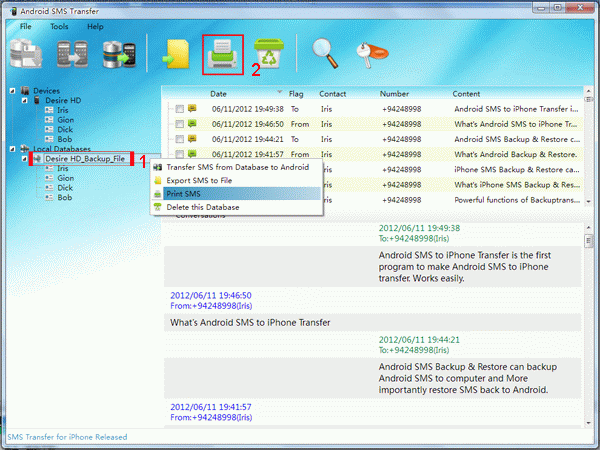Viewport: 600px width, 450px height.
Task: Click the backup SMS to database toolbar icon
Action: click(25, 54)
